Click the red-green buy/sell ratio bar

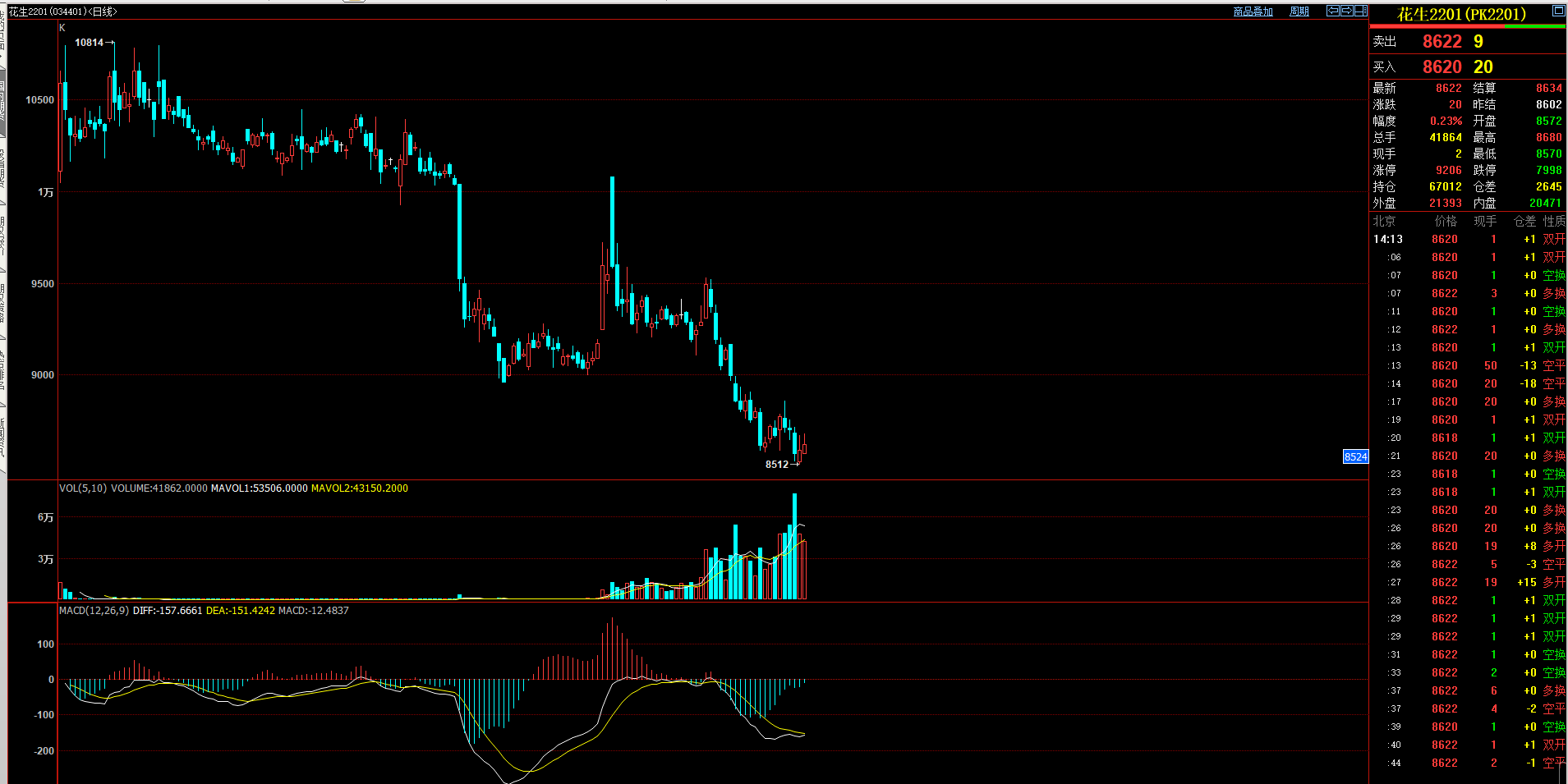[x=1468, y=26]
